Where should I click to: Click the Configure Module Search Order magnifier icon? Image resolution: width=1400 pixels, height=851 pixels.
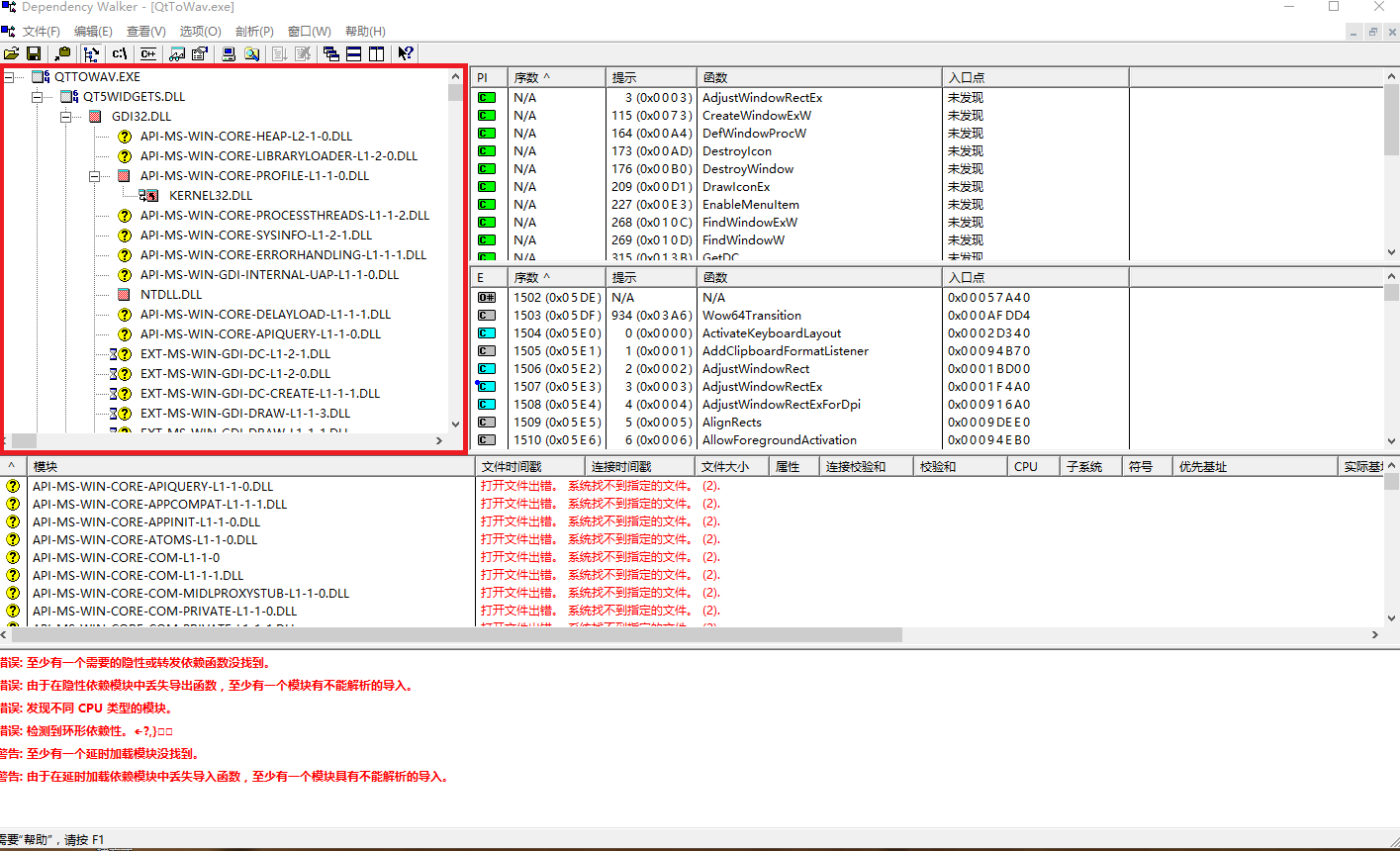[251, 53]
